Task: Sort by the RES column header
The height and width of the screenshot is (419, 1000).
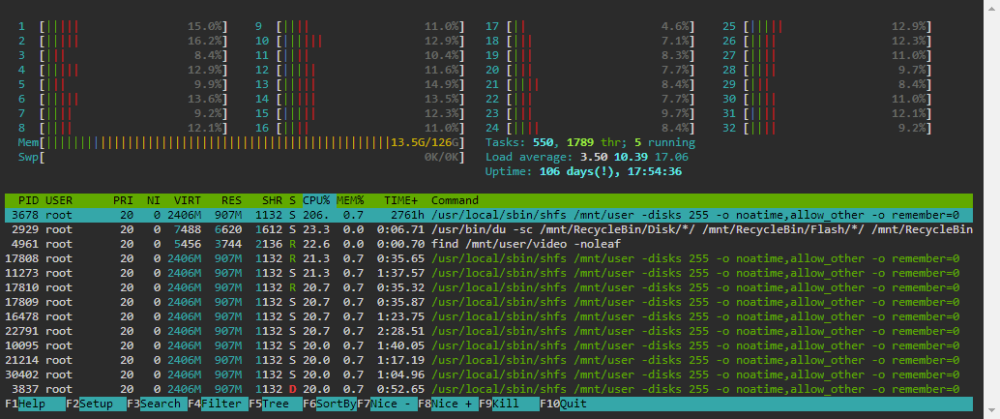Action: [x=231, y=200]
